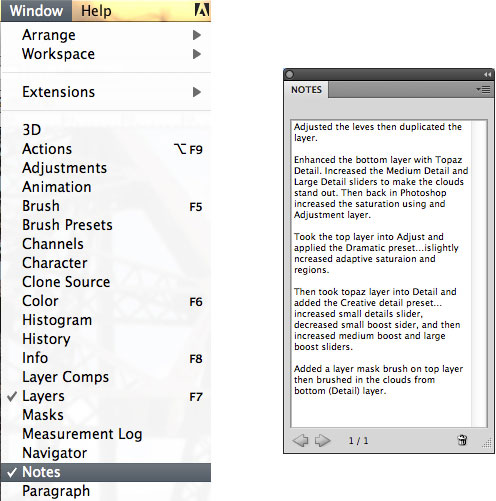496x501 pixels.
Task: Select Clone Source menu item
Action: tap(106, 282)
